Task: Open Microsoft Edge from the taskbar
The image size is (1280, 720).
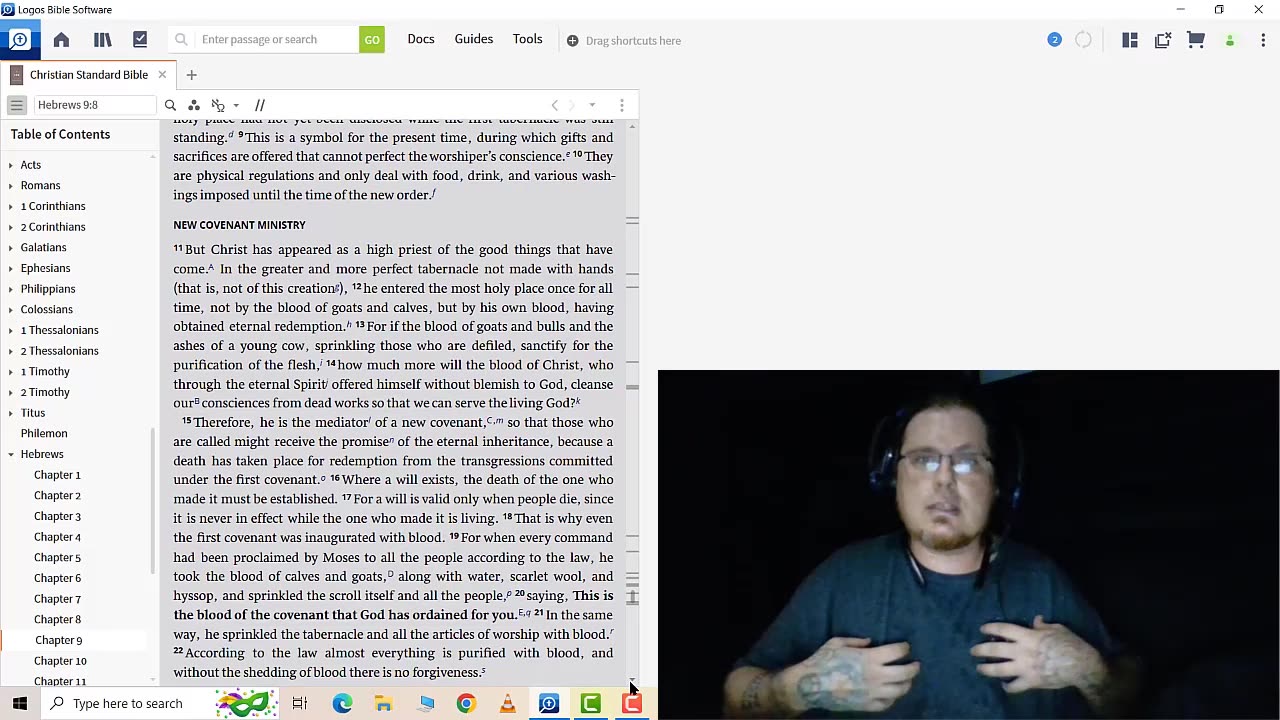Action: 342,704
